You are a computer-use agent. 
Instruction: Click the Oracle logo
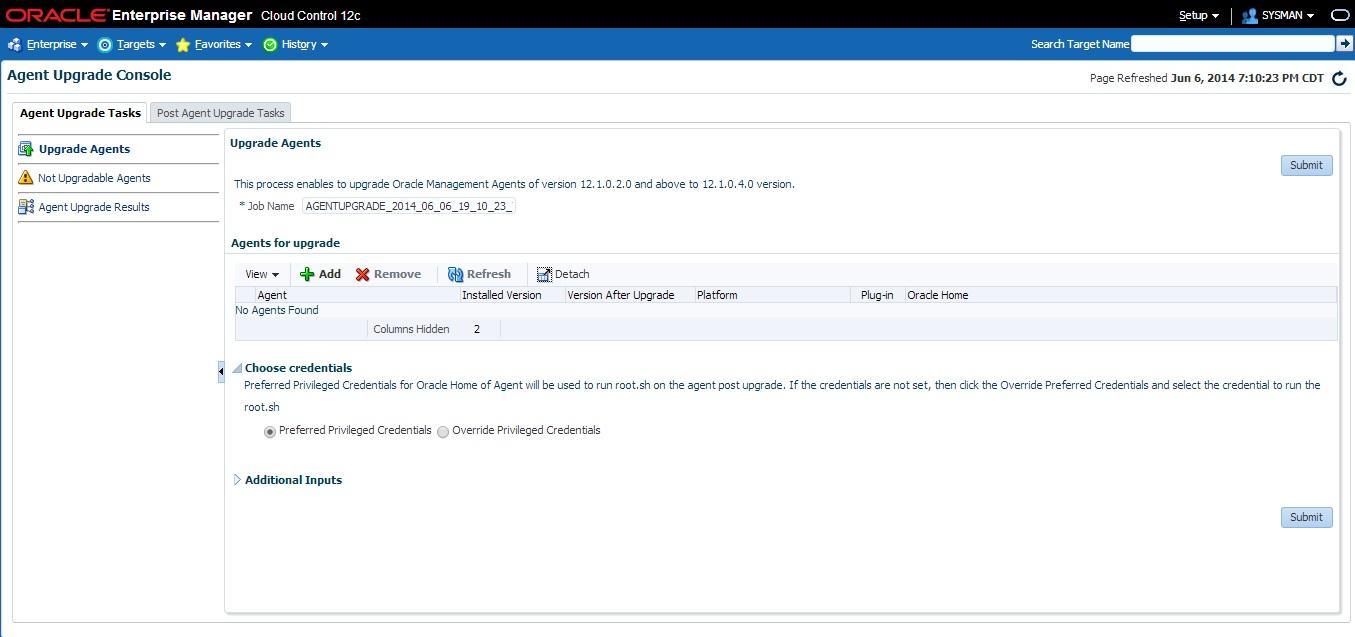click(x=57, y=15)
